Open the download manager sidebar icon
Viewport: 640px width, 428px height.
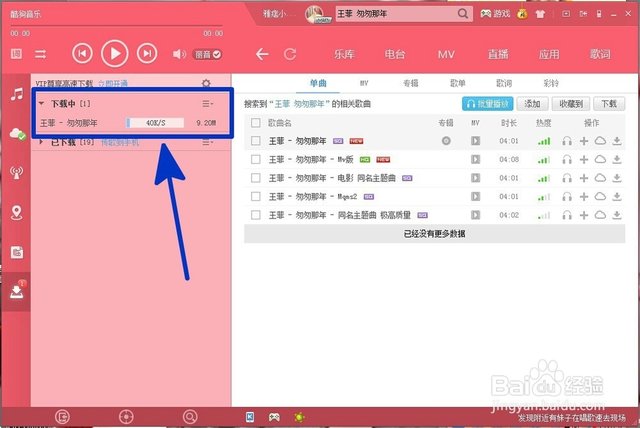pyautogui.click(x=17, y=291)
